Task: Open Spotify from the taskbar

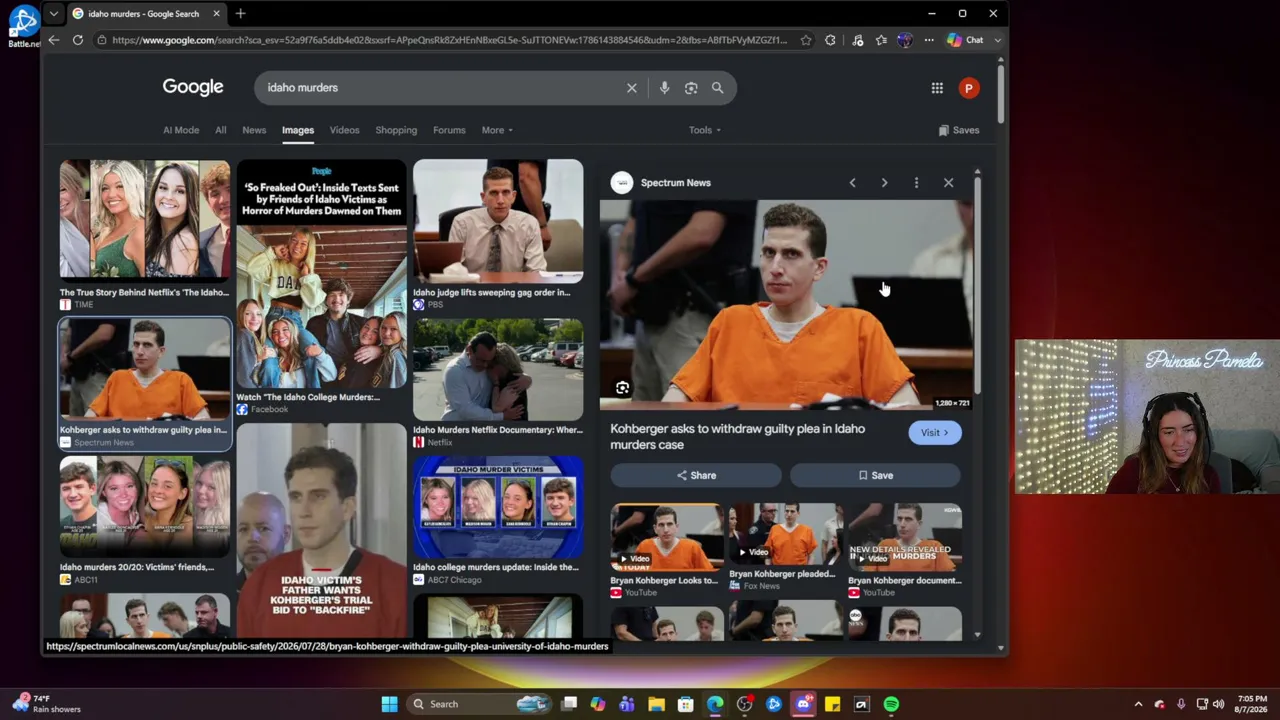Action: [x=891, y=704]
